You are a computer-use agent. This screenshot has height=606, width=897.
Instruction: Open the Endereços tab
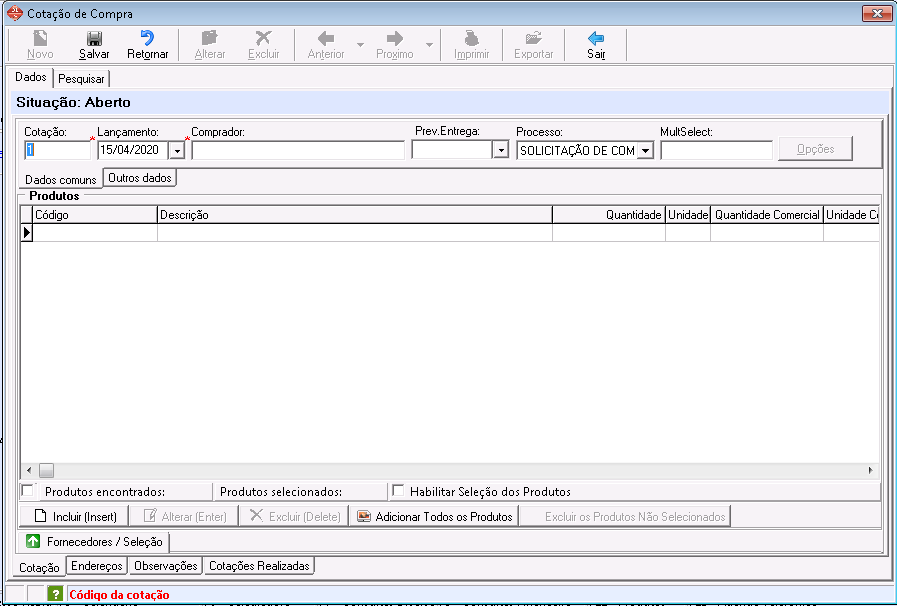click(x=97, y=566)
